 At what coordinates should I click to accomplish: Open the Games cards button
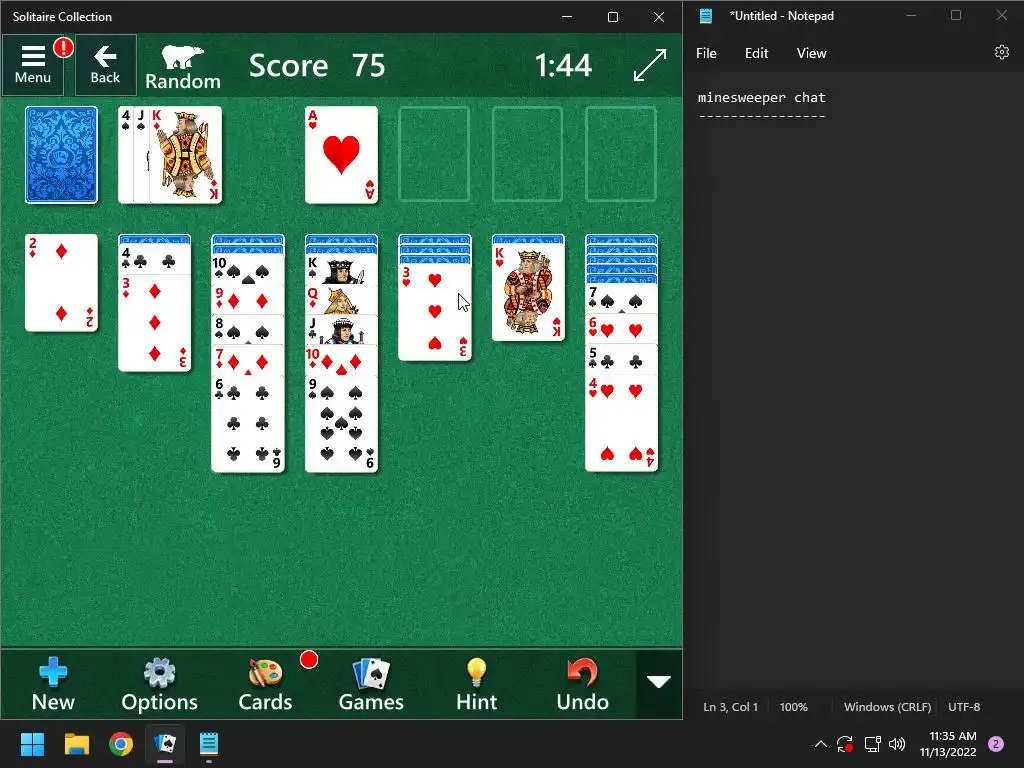pos(371,684)
